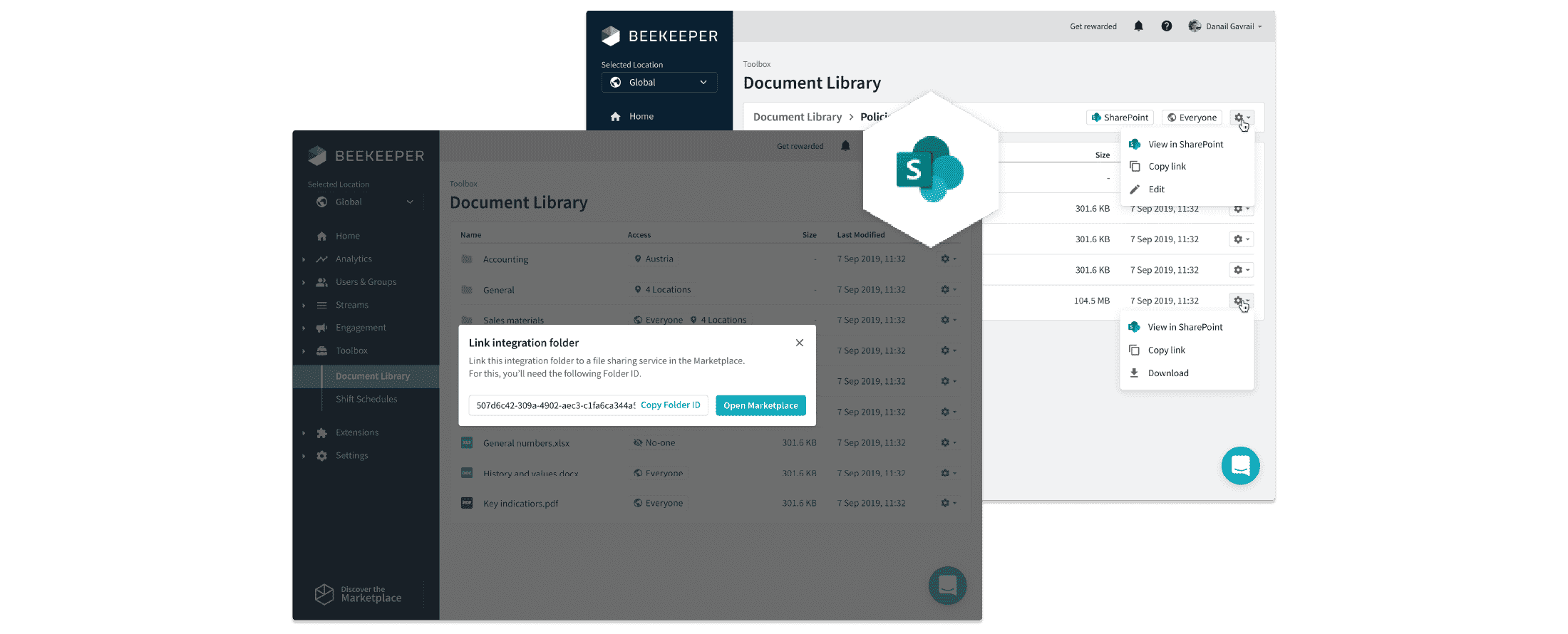The height and width of the screenshot is (634, 1568).
Task: Click the Copy Folder ID link
Action: (x=670, y=405)
